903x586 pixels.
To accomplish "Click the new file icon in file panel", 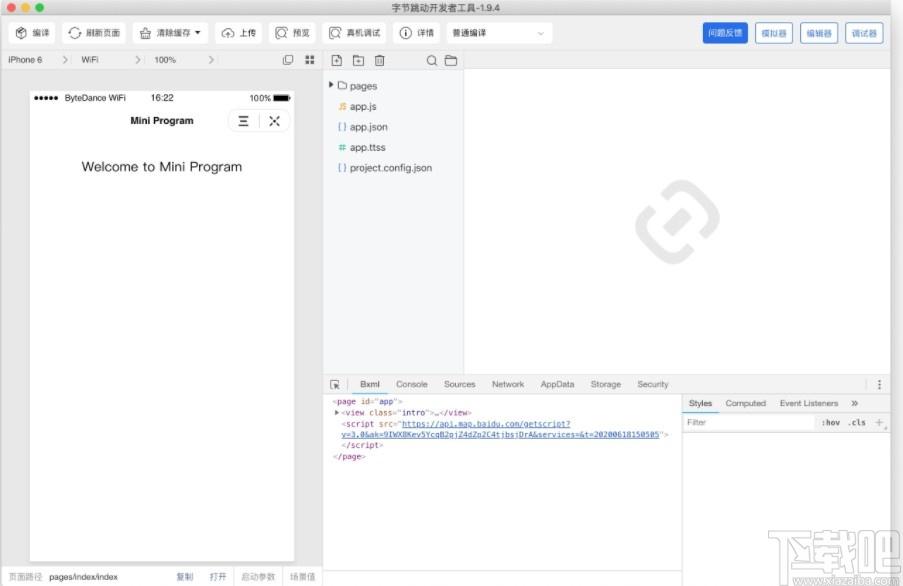I will [x=337, y=60].
